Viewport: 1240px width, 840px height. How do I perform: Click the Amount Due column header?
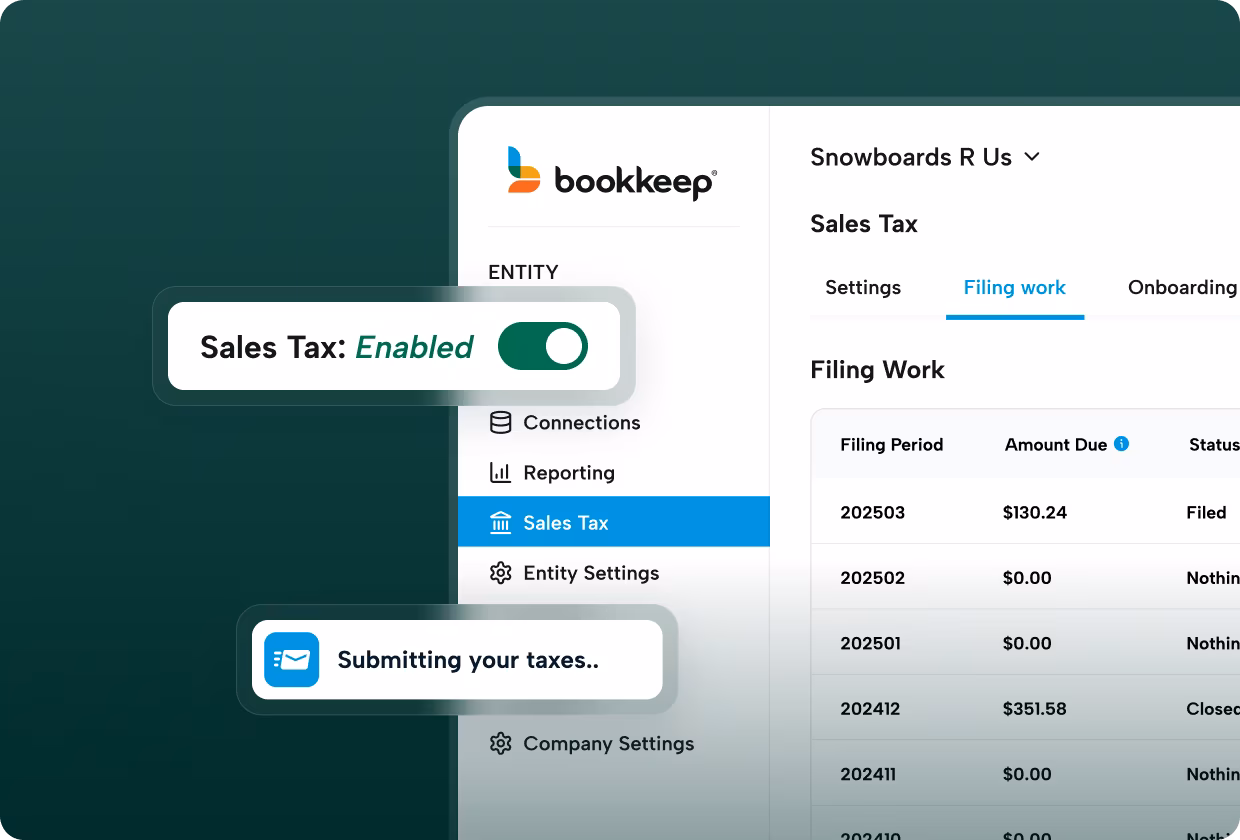click(x=1056, y=445)
